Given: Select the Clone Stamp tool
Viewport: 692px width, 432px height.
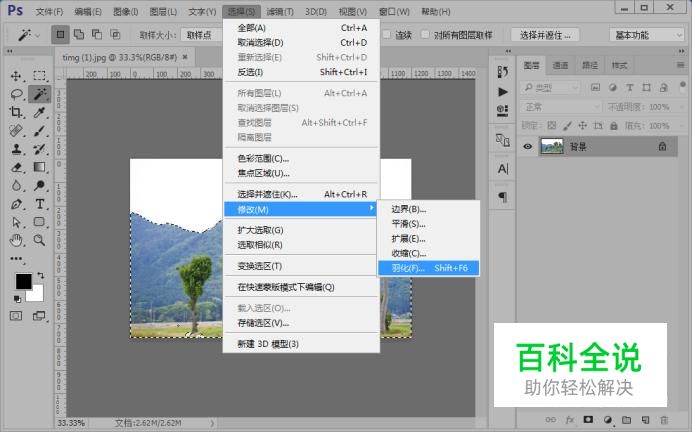Looking at the screenshot, I should tap(16, 149).
